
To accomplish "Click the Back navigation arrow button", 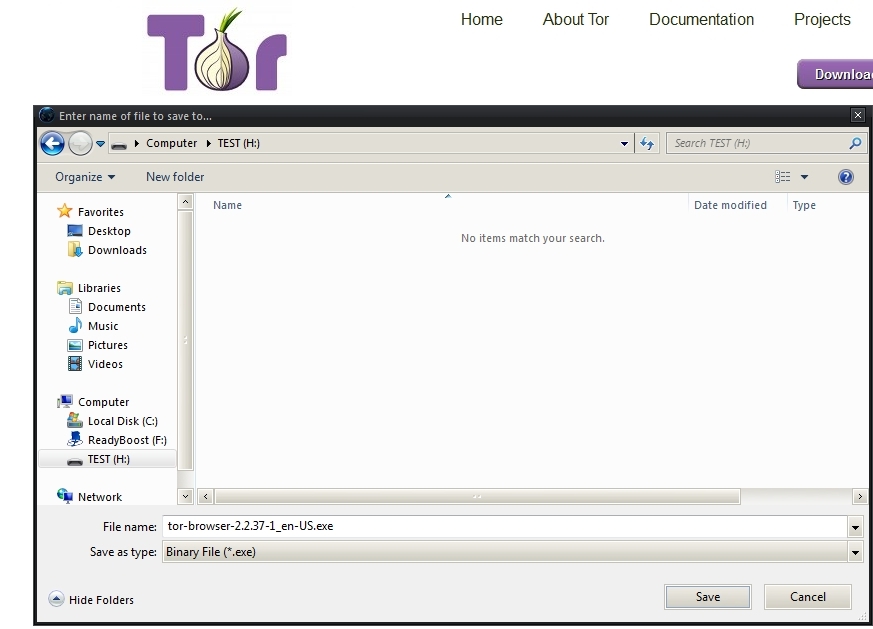I will [52, 144].
